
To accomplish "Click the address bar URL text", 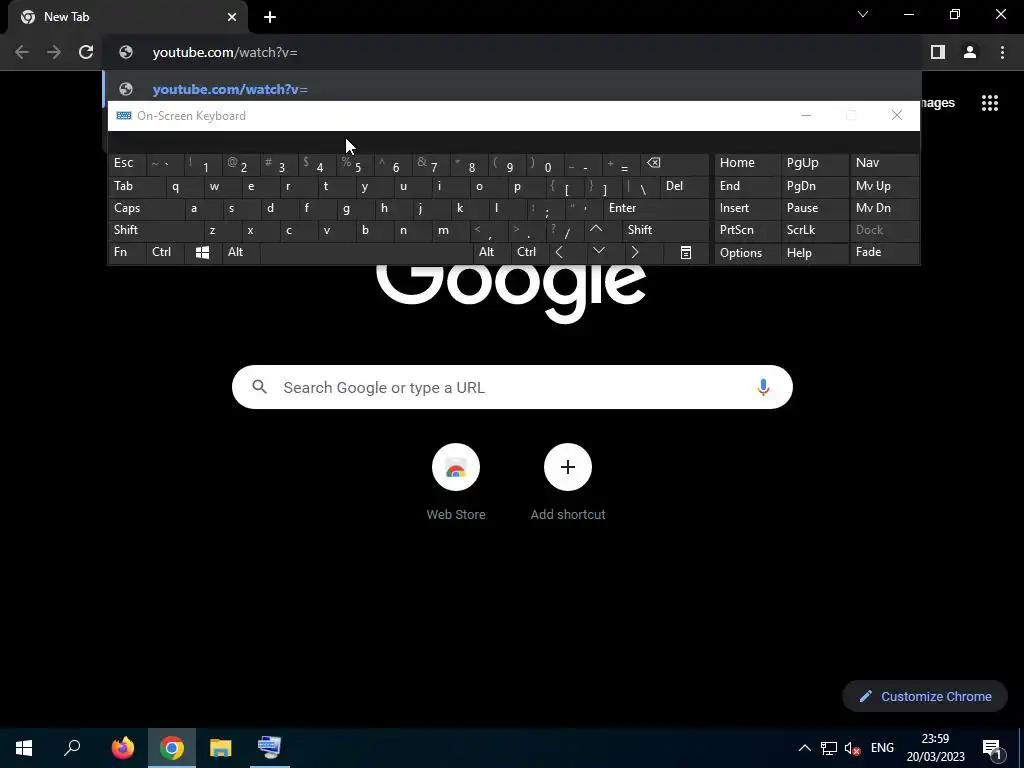I will tap(225, 52).
